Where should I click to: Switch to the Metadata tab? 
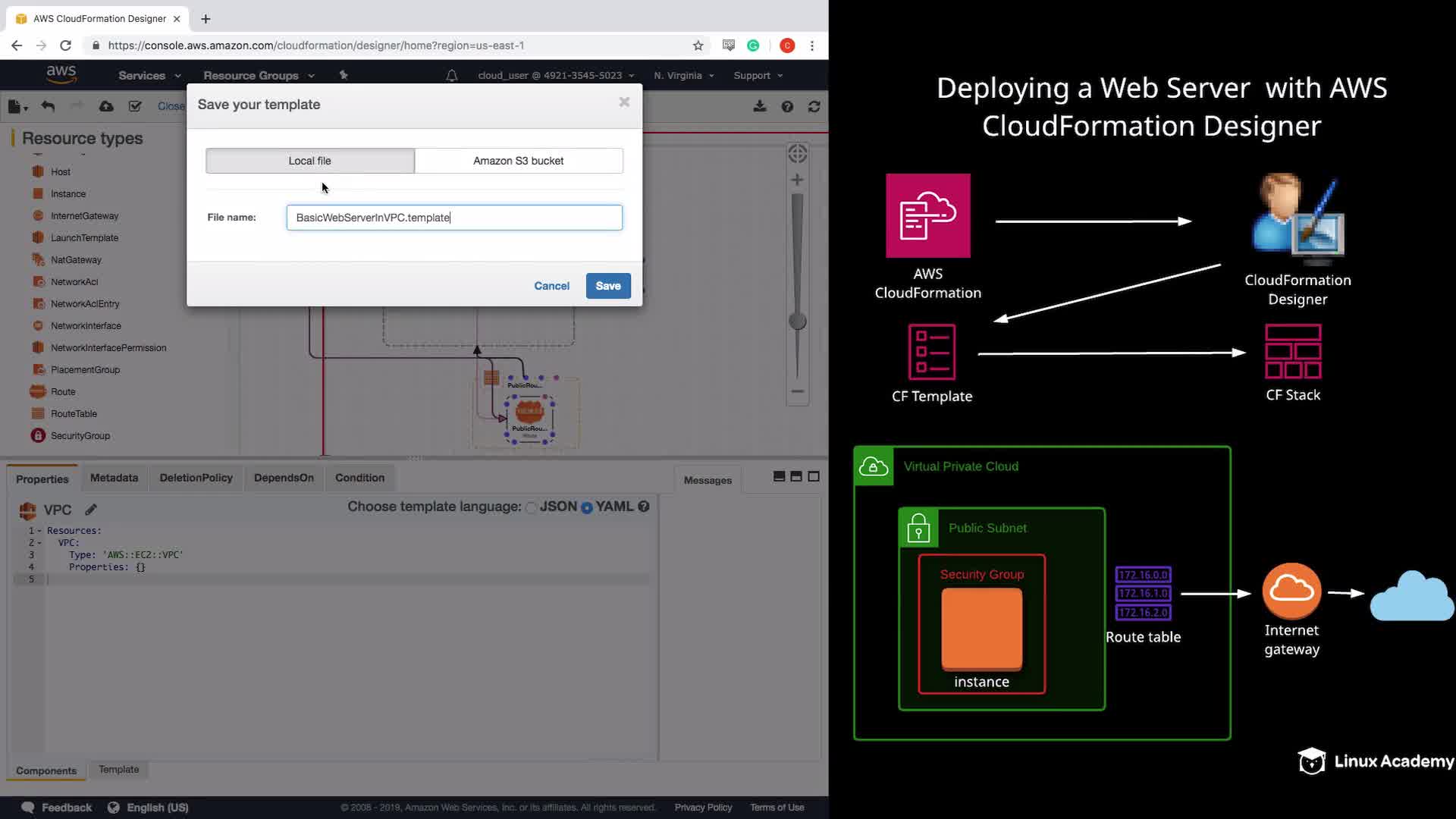pos(114,478)
